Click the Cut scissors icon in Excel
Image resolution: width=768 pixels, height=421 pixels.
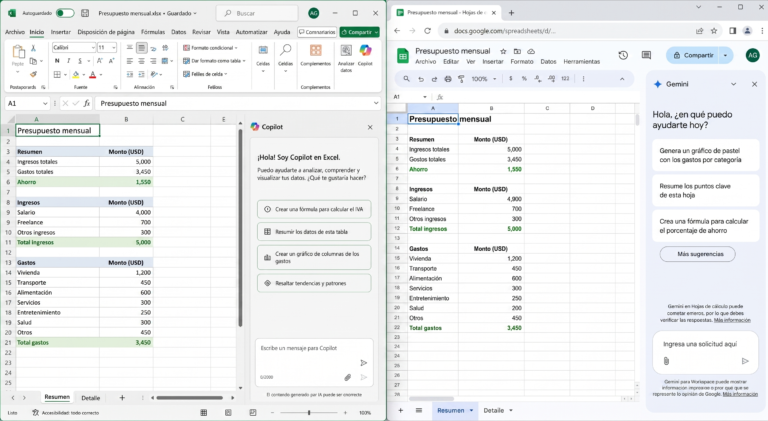[x=33, y=48]
